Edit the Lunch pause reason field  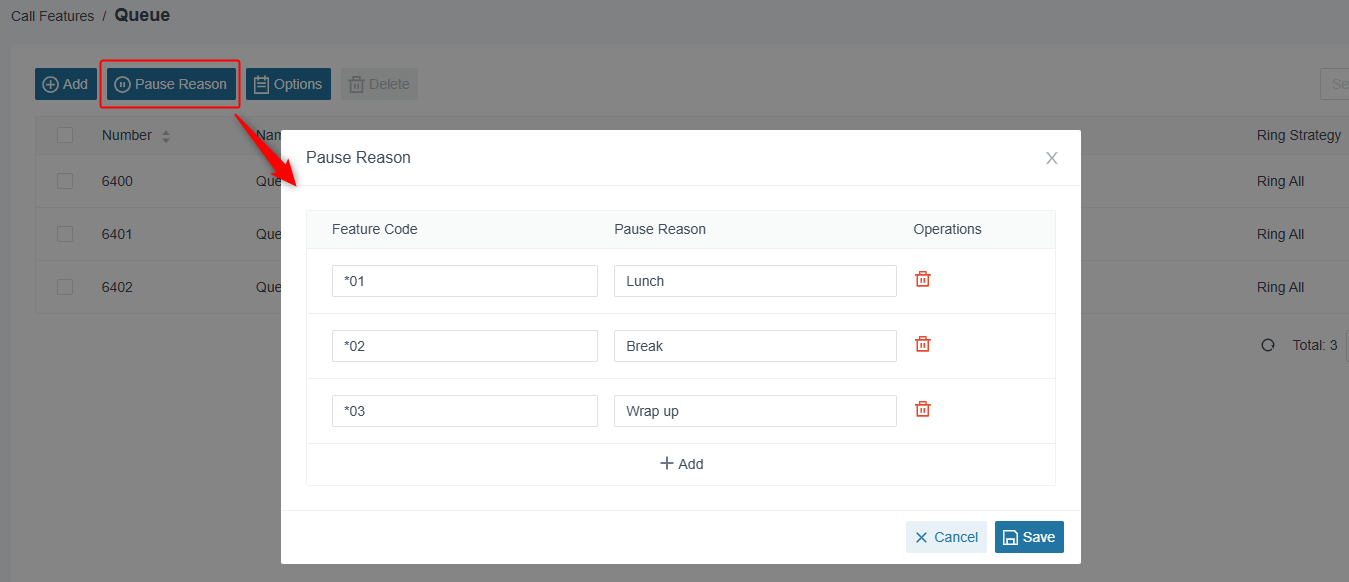(x=755, y=281)
